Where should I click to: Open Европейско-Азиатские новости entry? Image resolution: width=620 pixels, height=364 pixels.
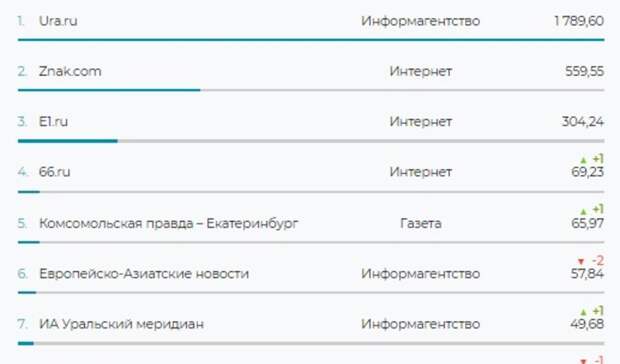click(x=144, y=273)
